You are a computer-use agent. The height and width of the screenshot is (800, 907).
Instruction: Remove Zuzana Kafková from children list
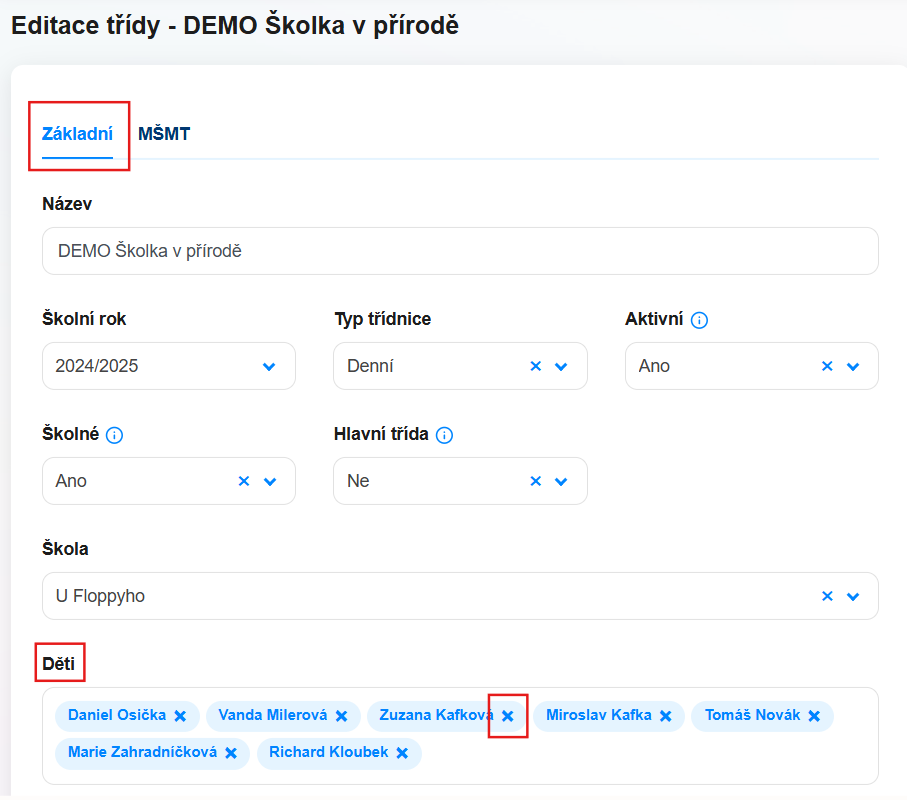(507, 716)
